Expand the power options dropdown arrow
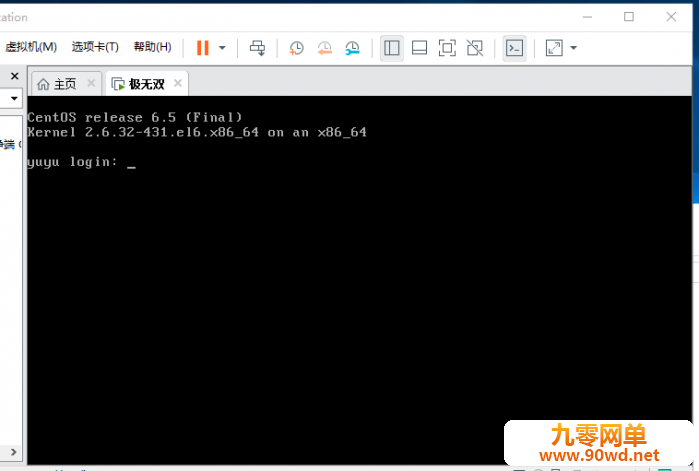This screenshot has width=699, height=471. click(222, 48)
